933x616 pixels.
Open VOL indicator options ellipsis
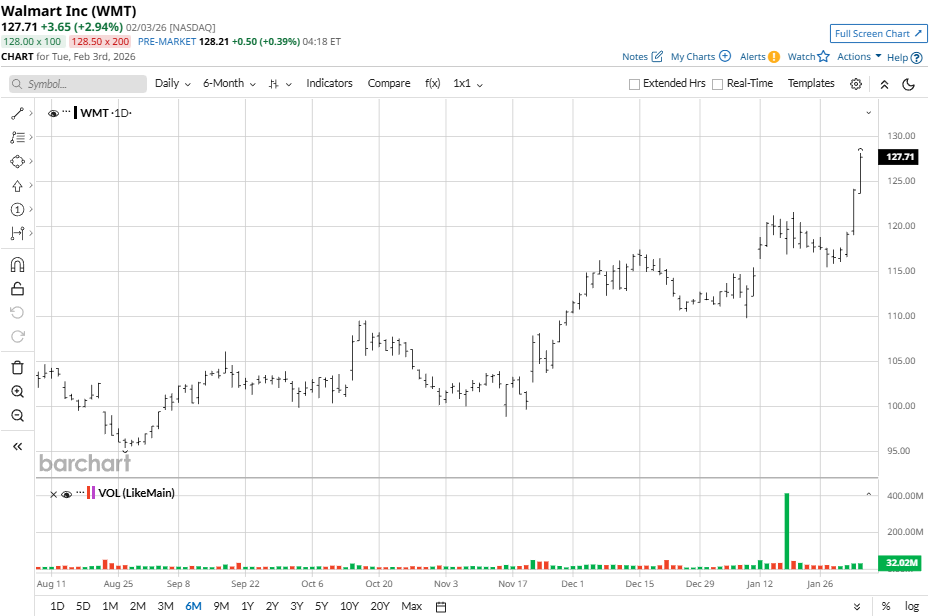tap(80, 492)
